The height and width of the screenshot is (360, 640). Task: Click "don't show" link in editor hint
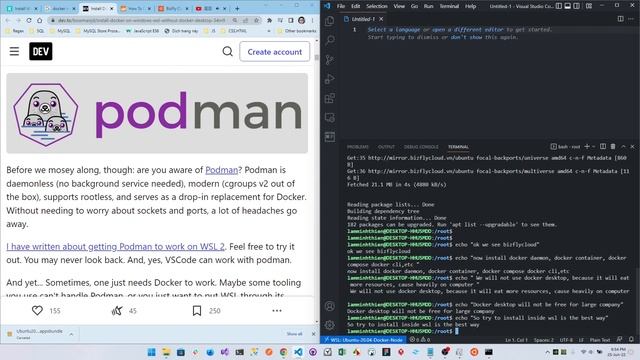(x=466, y=37)
